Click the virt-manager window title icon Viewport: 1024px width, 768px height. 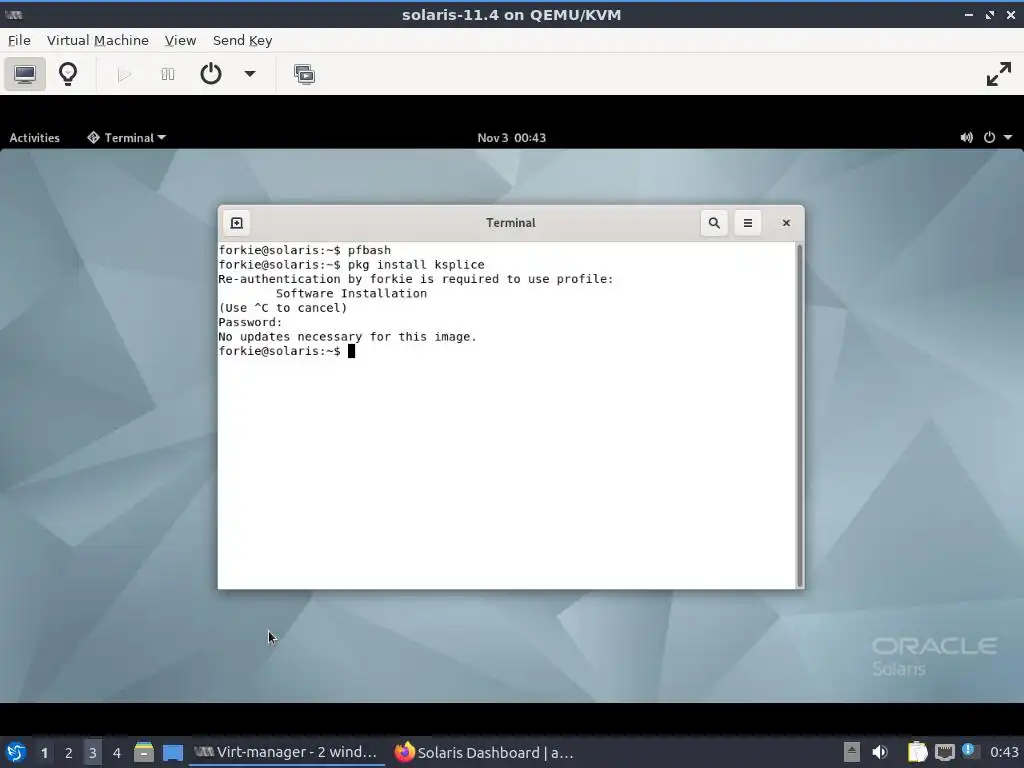pyautogui.click(x=13, y=14)
